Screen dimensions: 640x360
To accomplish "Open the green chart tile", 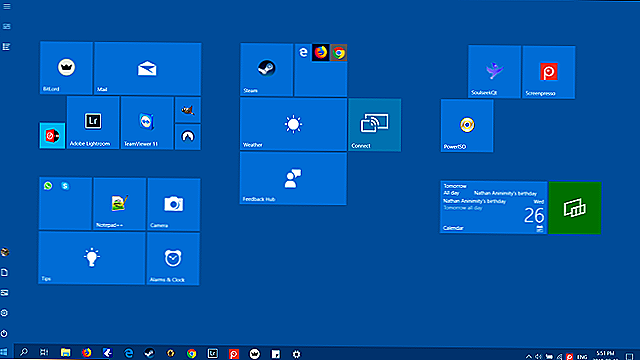I will pos(575,208).
